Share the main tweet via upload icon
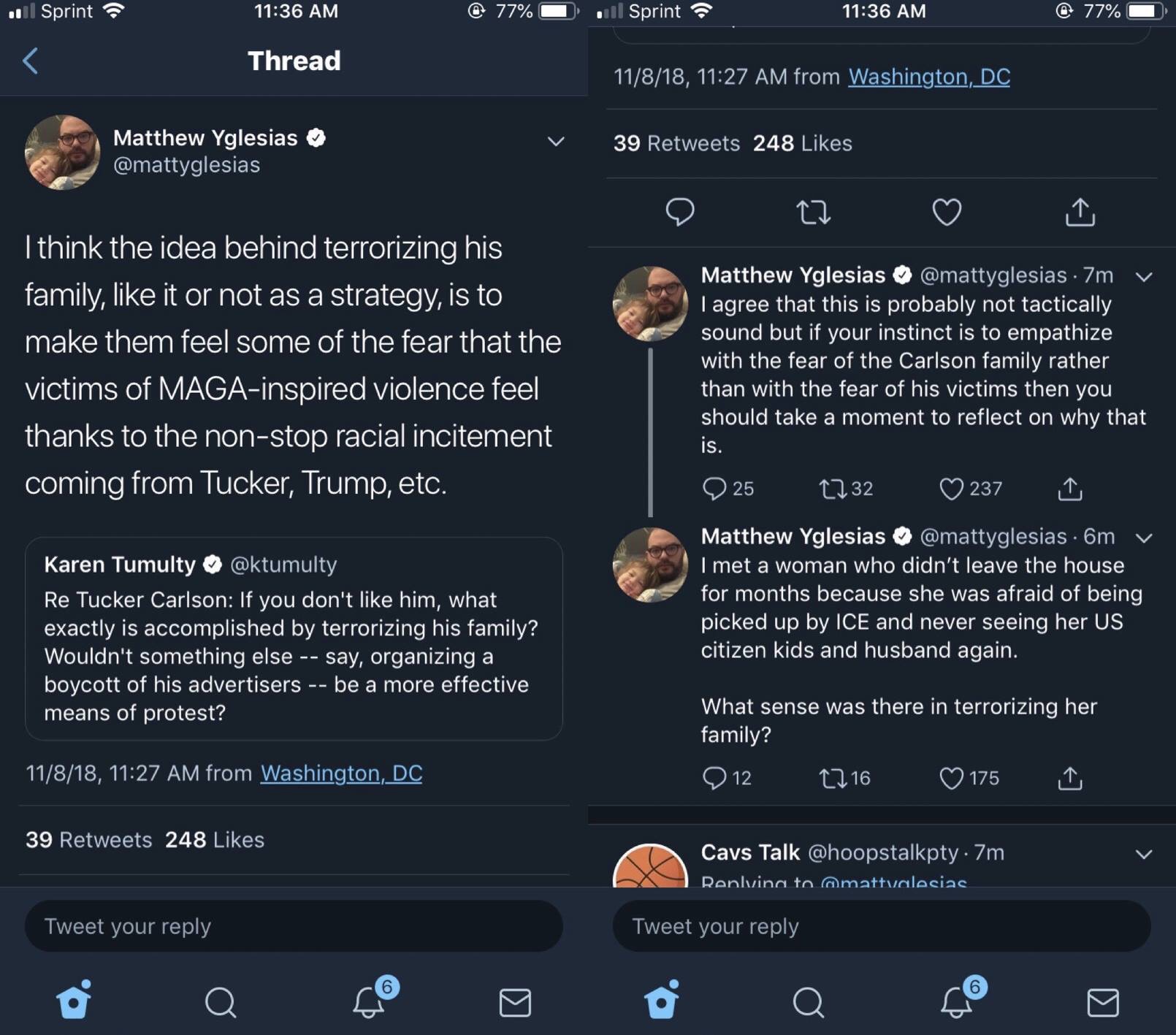Screen dimensions: 1176x1035 coord(1080,213)
